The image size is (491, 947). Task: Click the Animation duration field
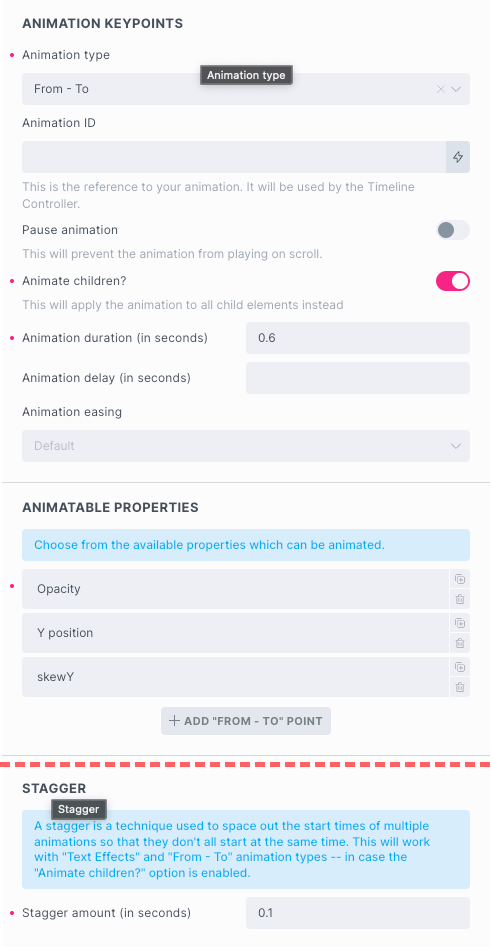pyautogui.click(x=358, y=338)
